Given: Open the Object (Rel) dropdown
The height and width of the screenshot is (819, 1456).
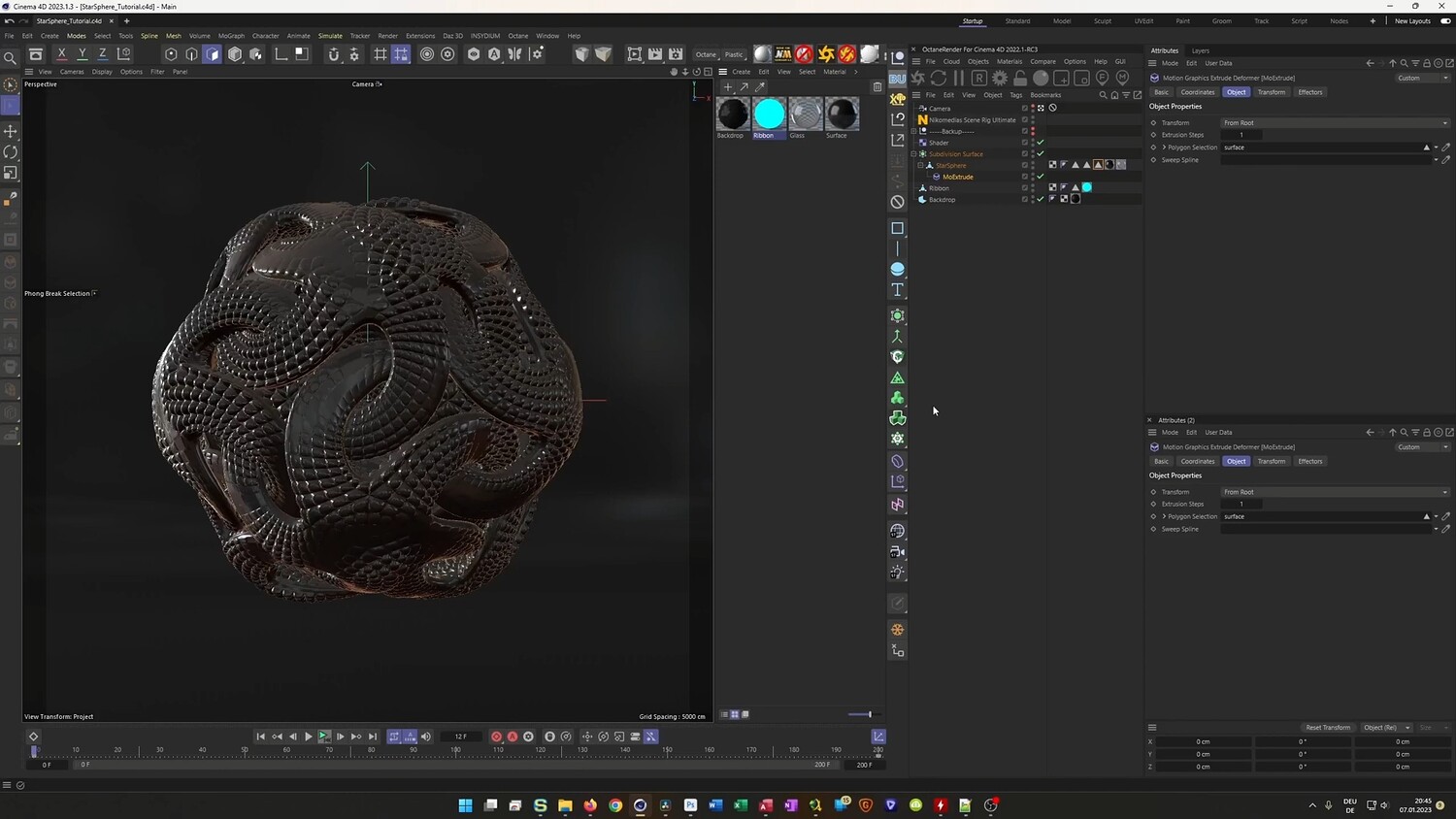Looking at the screenshot, I should [1386, 728].
